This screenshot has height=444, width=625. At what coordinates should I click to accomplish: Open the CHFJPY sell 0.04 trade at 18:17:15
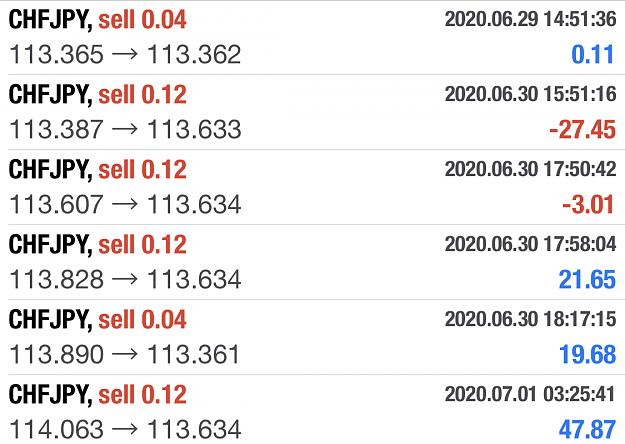pyautogui.click(x=312, y=337)
